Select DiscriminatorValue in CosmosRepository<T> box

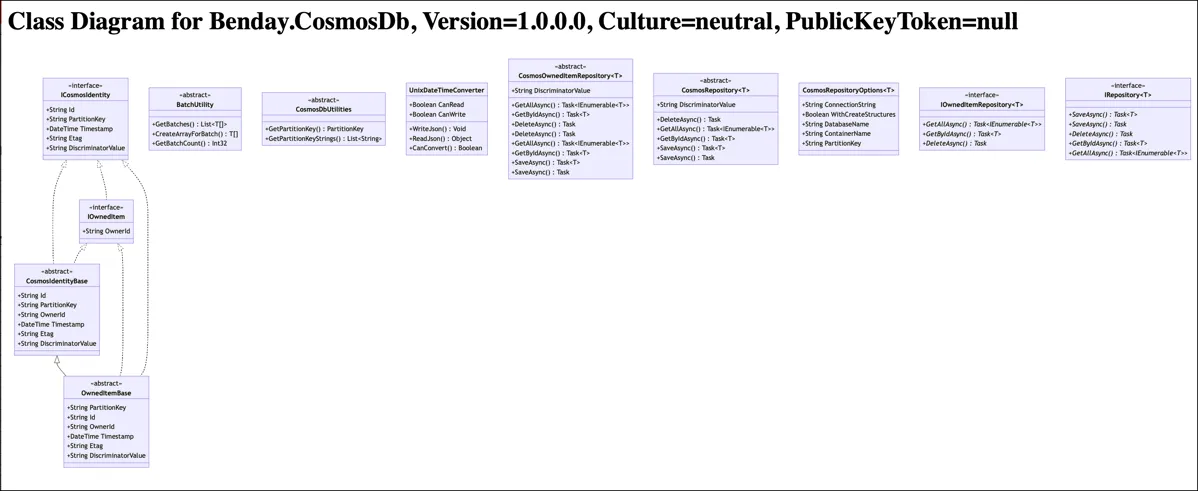pos(696,105)
